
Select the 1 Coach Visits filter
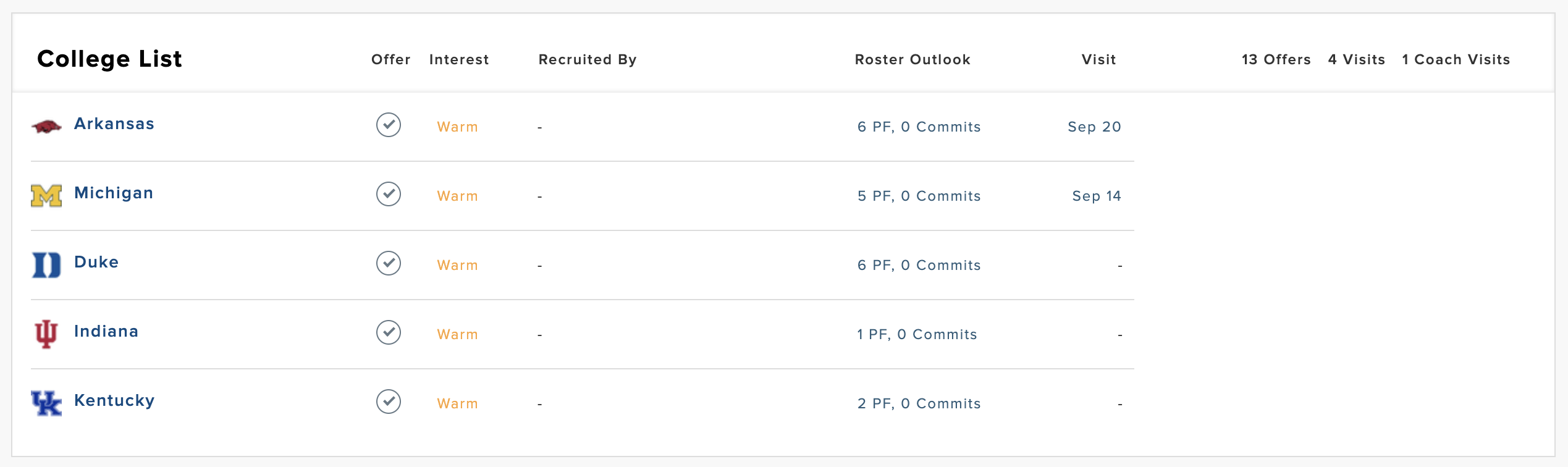[1456, 60]
